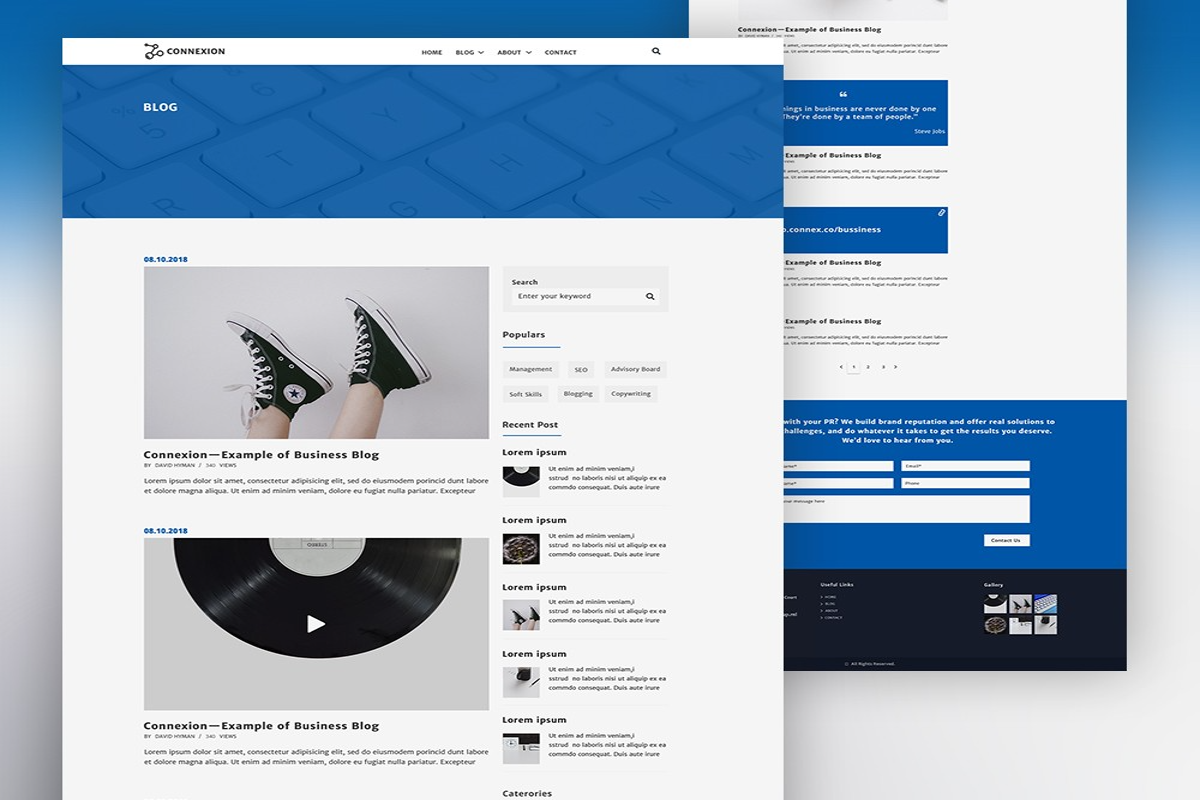Open the Connexion—Example of Business Blog post title
Viewport: 1200px width, 800px height.
264,454
